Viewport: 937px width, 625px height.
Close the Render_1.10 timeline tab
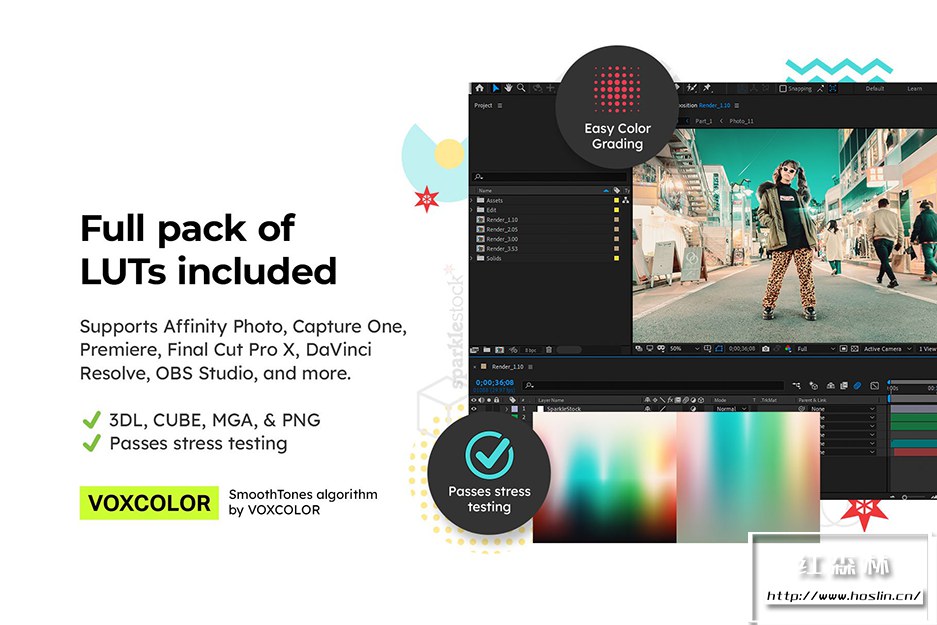(475, 366)
